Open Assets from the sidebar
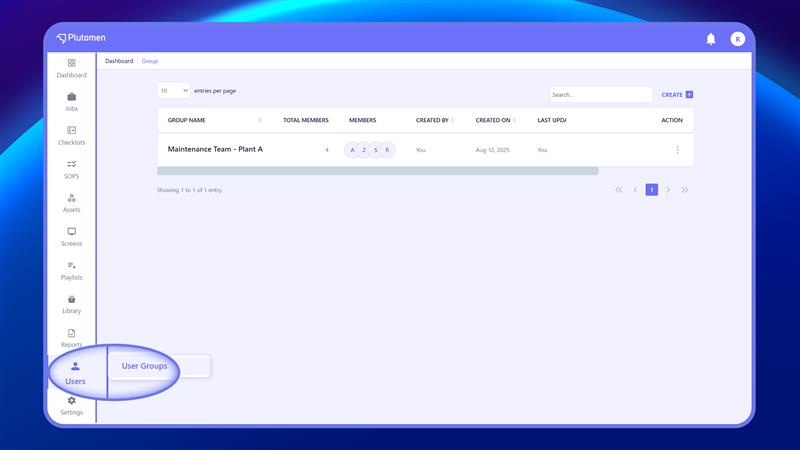Viewport: 800px width, 450px height. click(x=71, y=203)
